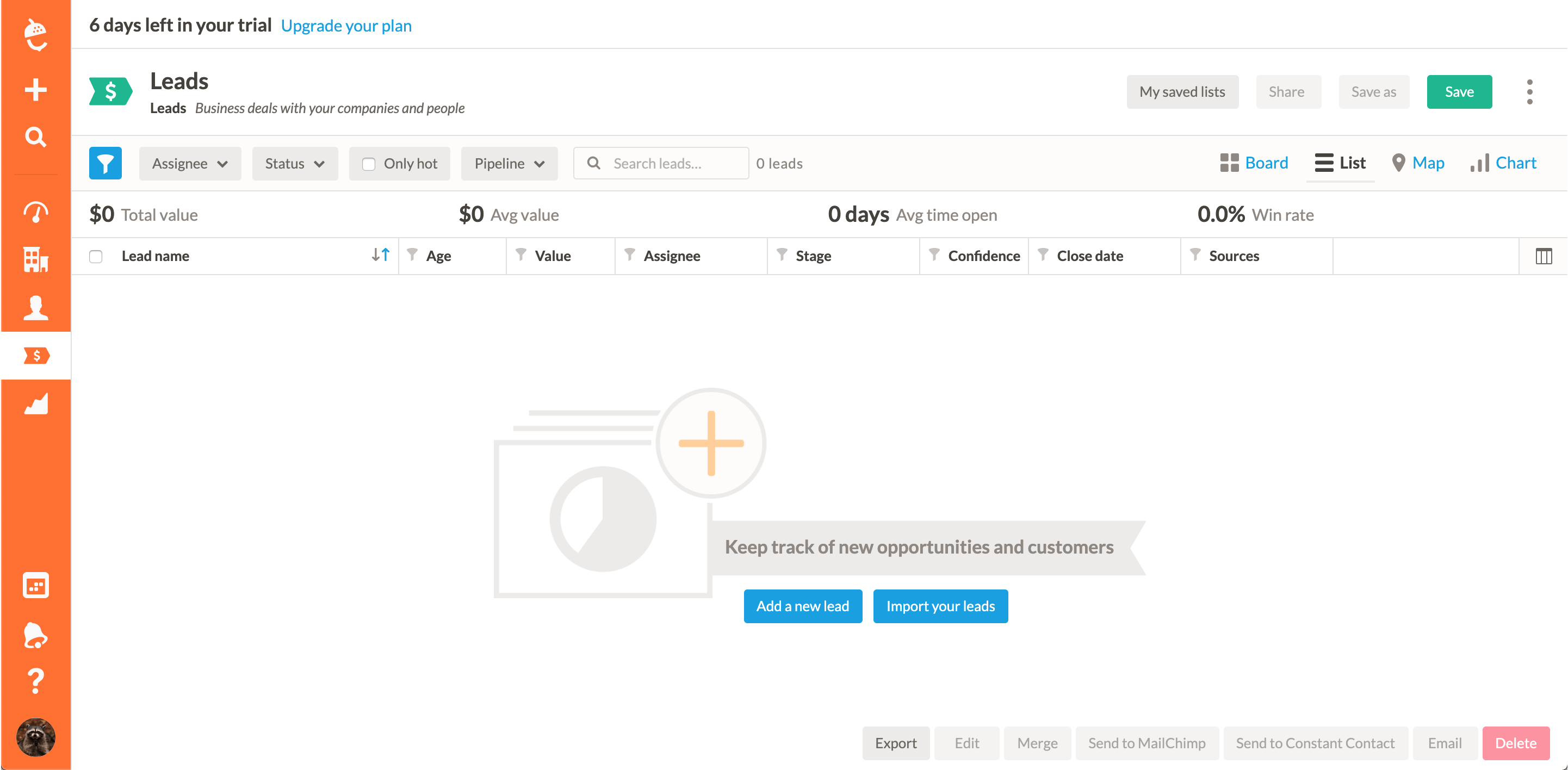Switch to Board view

click(x=1254, y=162)
